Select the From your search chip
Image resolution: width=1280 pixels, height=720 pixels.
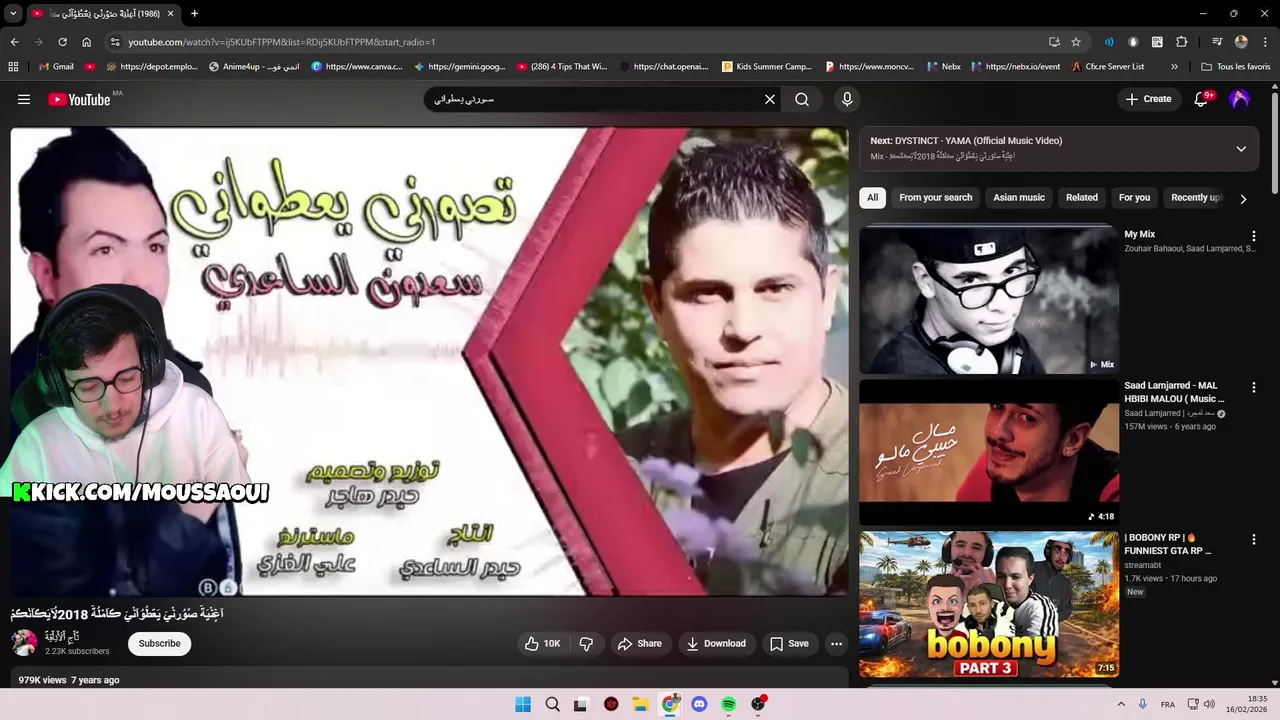click(x=935, y=198)
